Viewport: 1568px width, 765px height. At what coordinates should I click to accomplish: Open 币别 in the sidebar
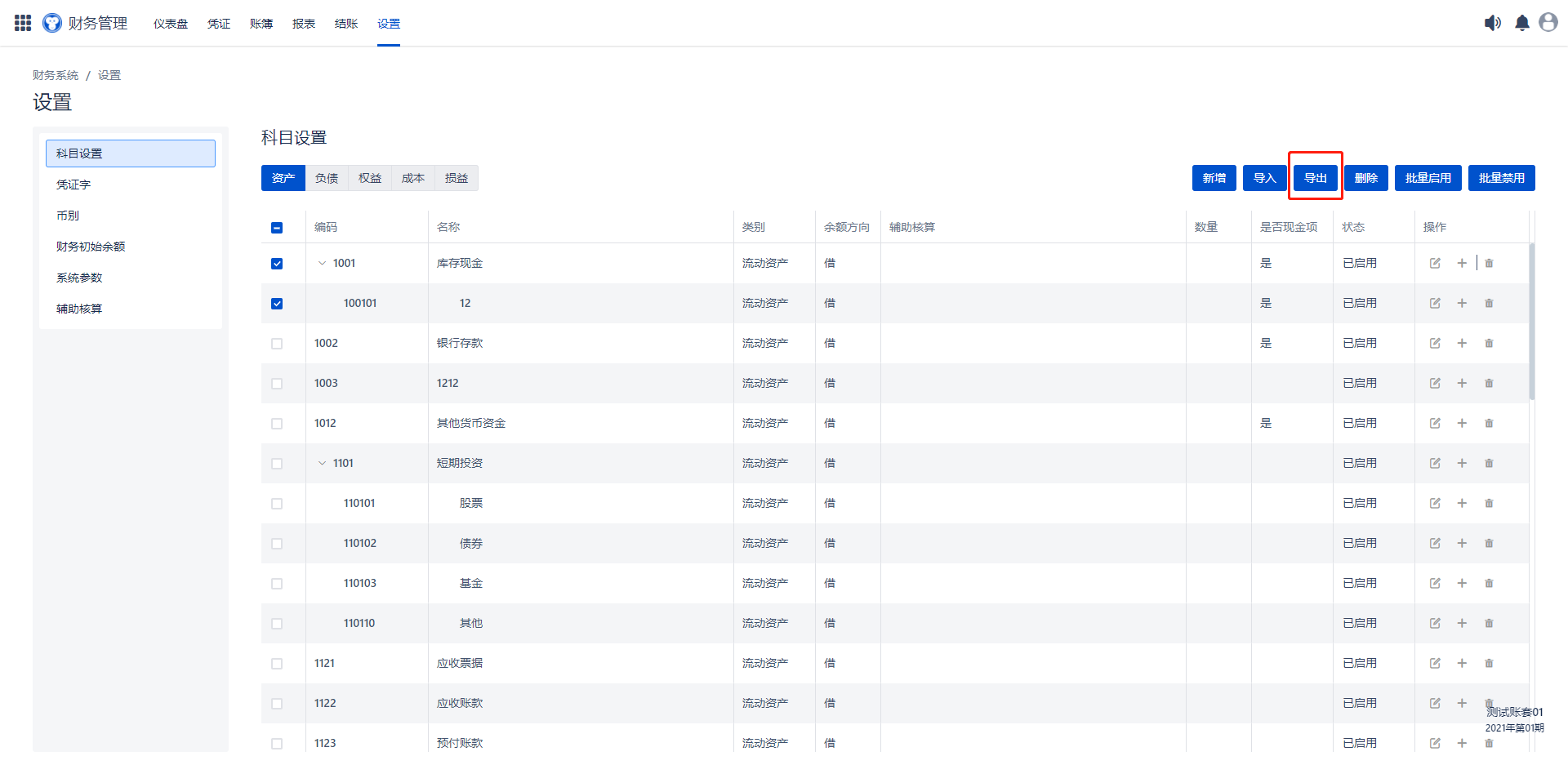(131, 216)
